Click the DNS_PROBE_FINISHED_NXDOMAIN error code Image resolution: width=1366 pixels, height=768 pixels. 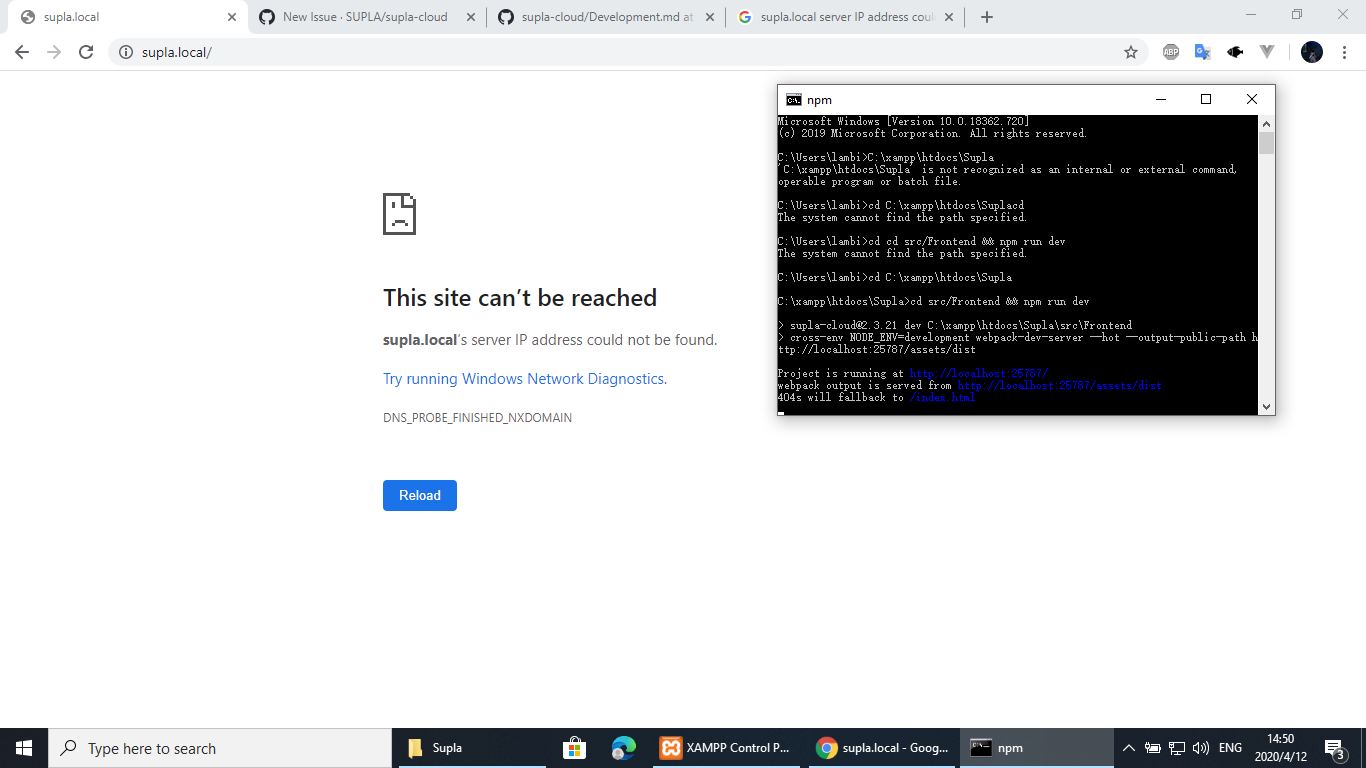click(477, 418)
